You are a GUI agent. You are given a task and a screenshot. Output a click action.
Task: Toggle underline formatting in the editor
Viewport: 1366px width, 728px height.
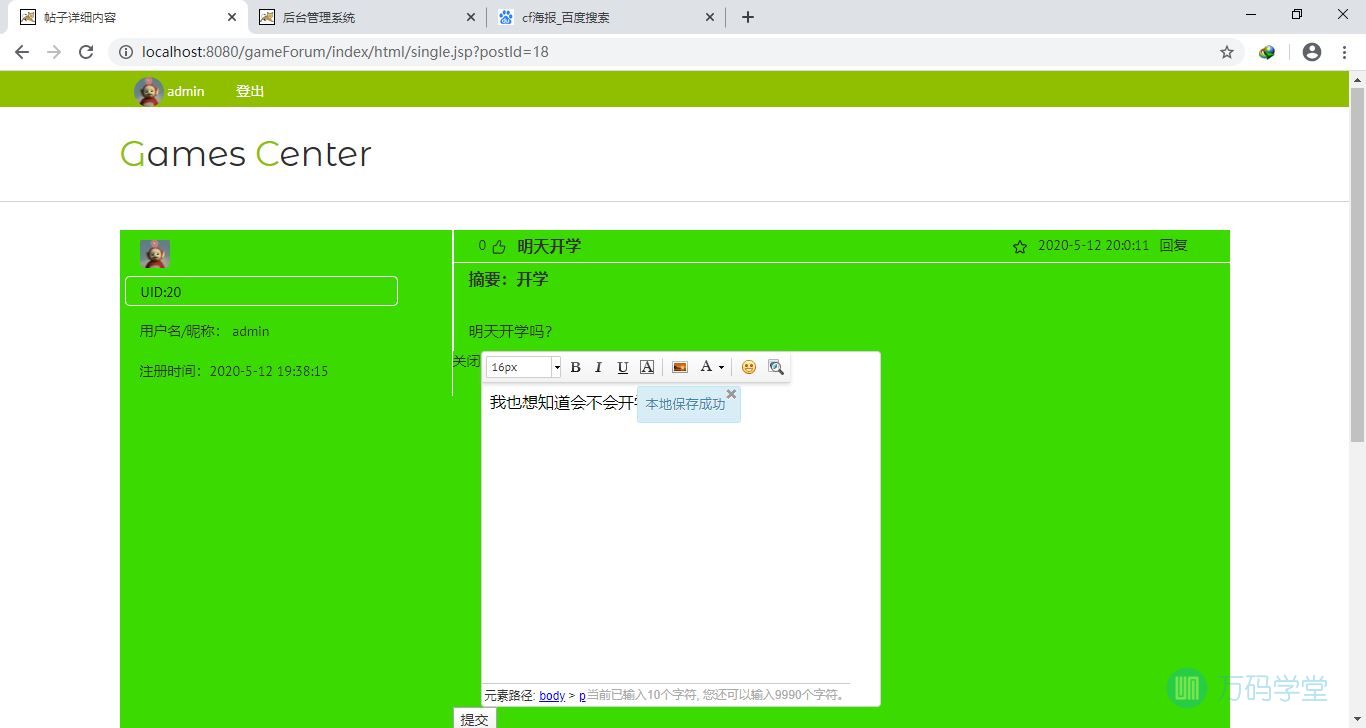622,367
